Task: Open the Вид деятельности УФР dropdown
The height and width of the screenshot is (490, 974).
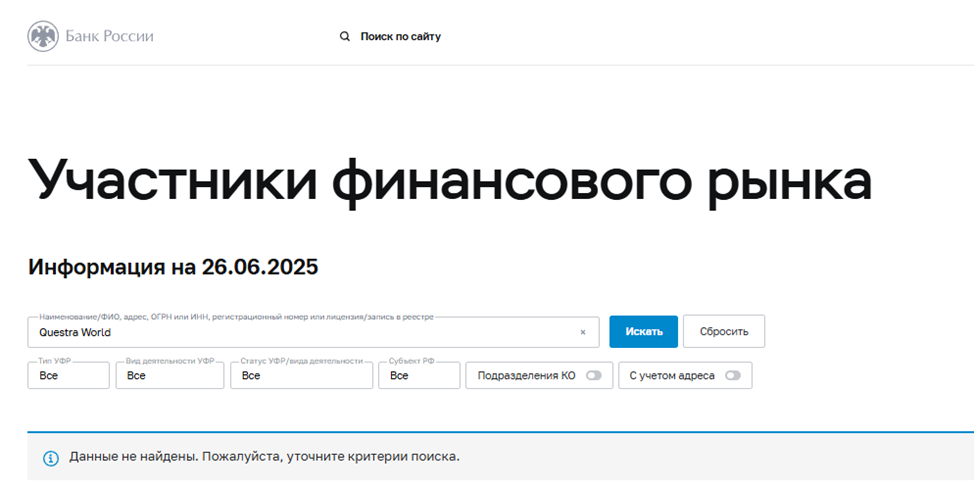Action: point(170,375)
